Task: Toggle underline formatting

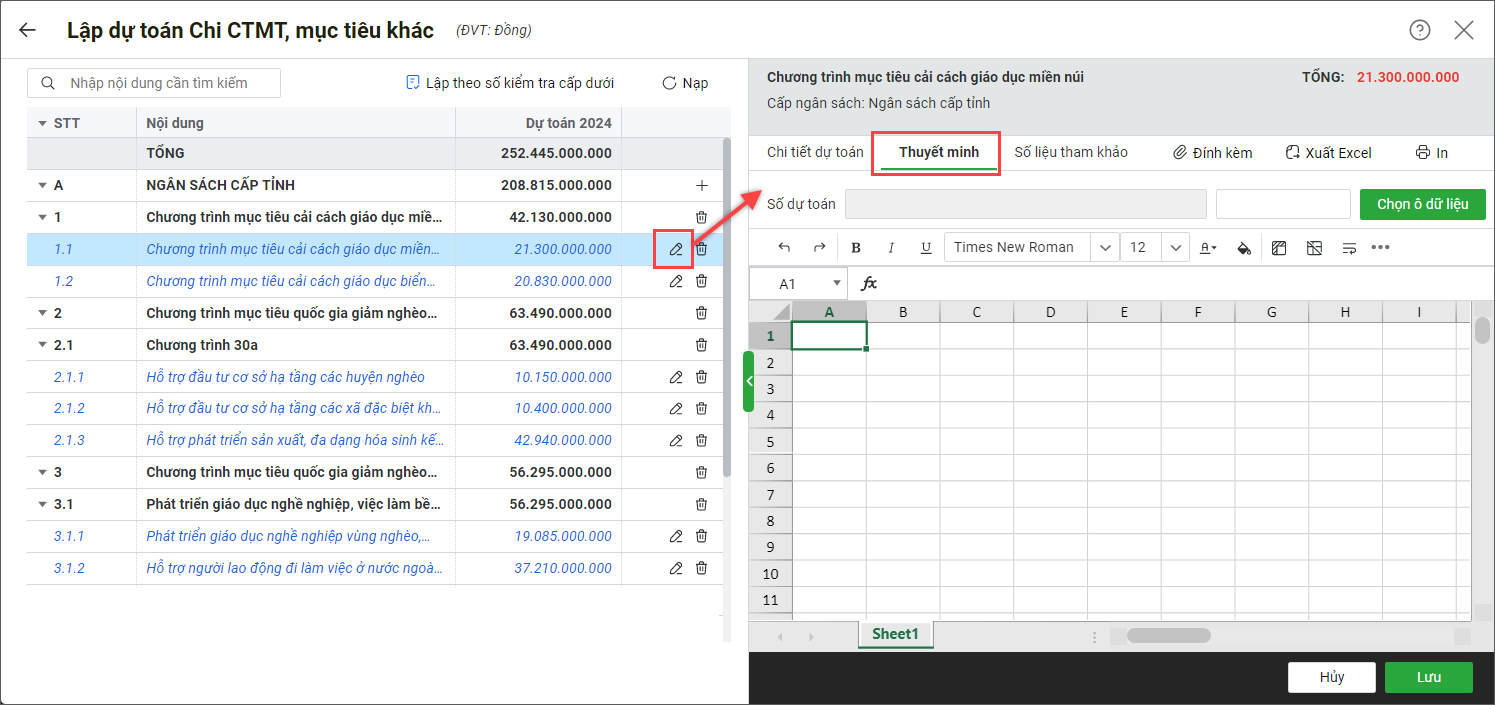Action: click(x=926, y=248)
